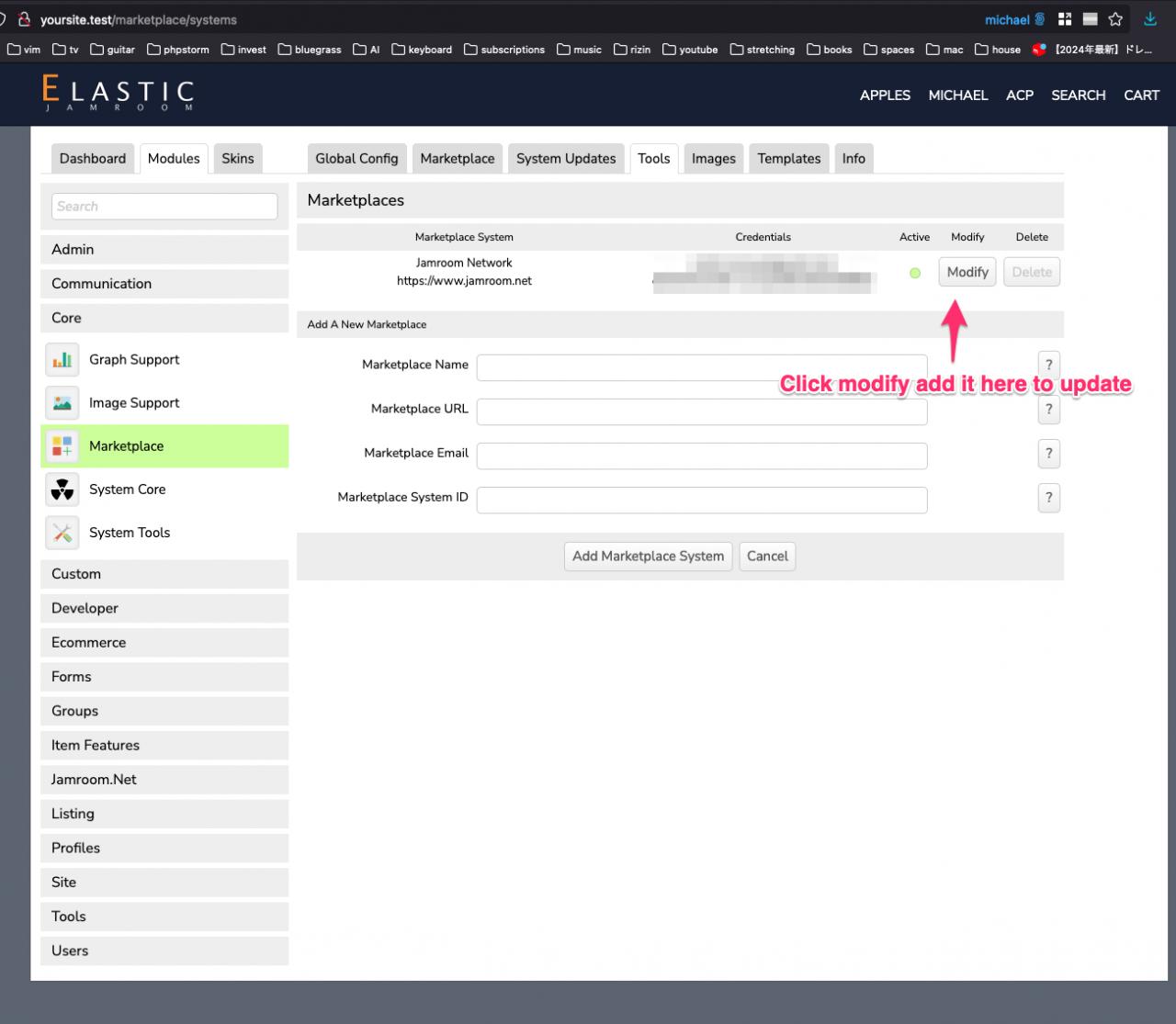
Task: Click the Graph Support bar chart icon
Action: click(62, 360)
